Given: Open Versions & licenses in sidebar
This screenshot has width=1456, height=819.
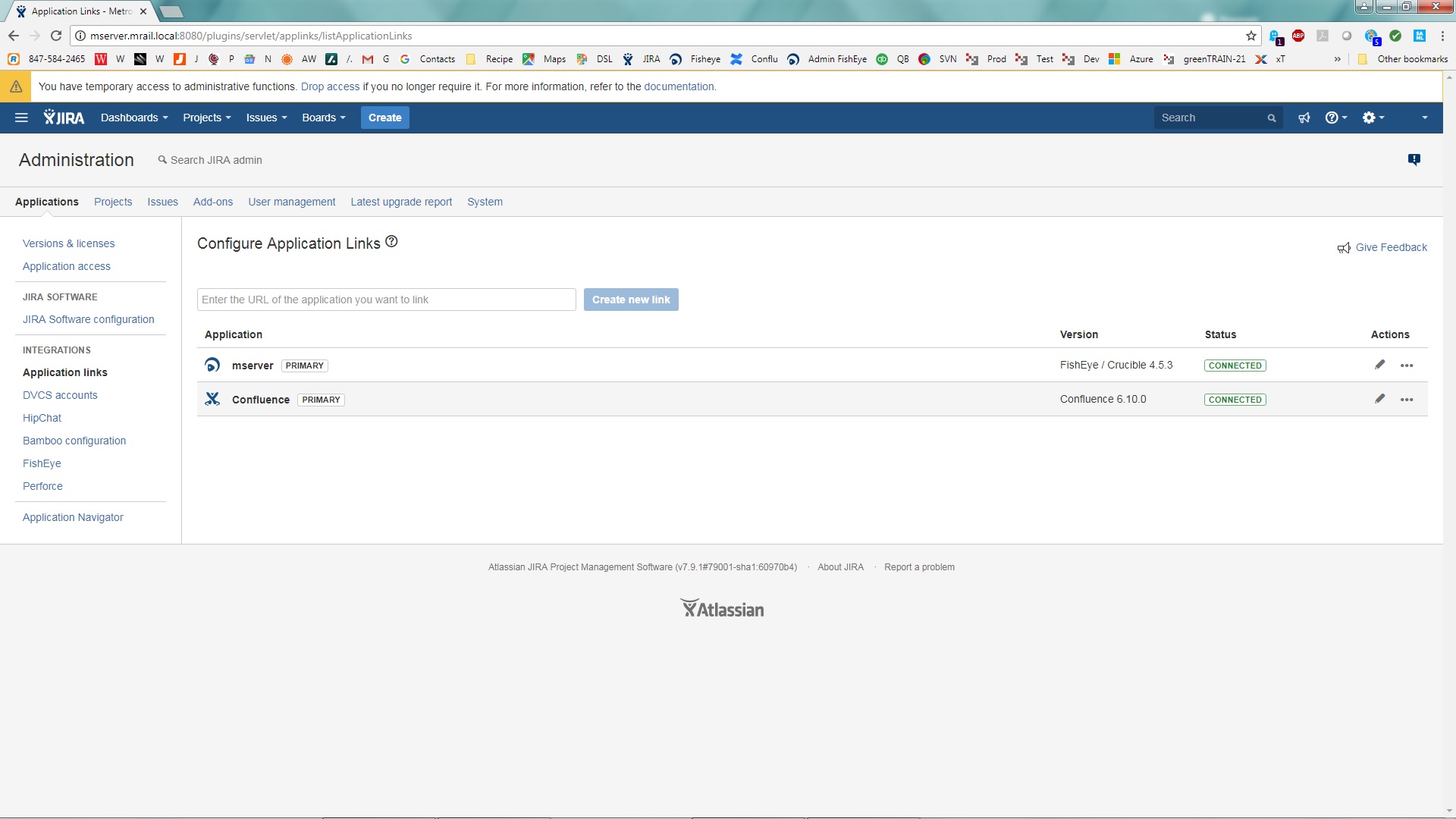Looking at the screenshot, I should click(x=68, y=243).
